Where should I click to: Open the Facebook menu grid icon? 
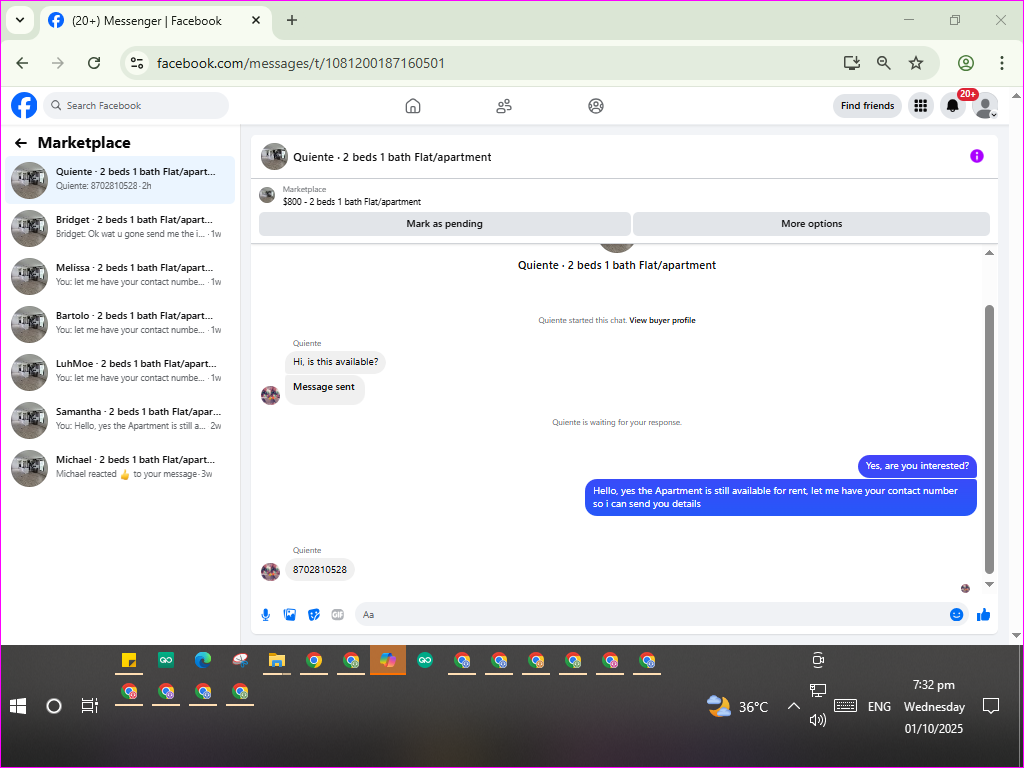[920, 105]
